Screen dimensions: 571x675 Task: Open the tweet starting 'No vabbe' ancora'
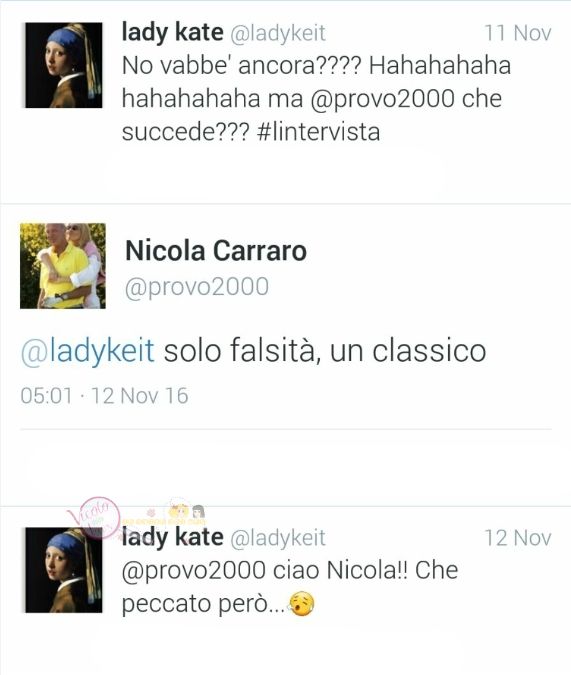coord(316,99)
